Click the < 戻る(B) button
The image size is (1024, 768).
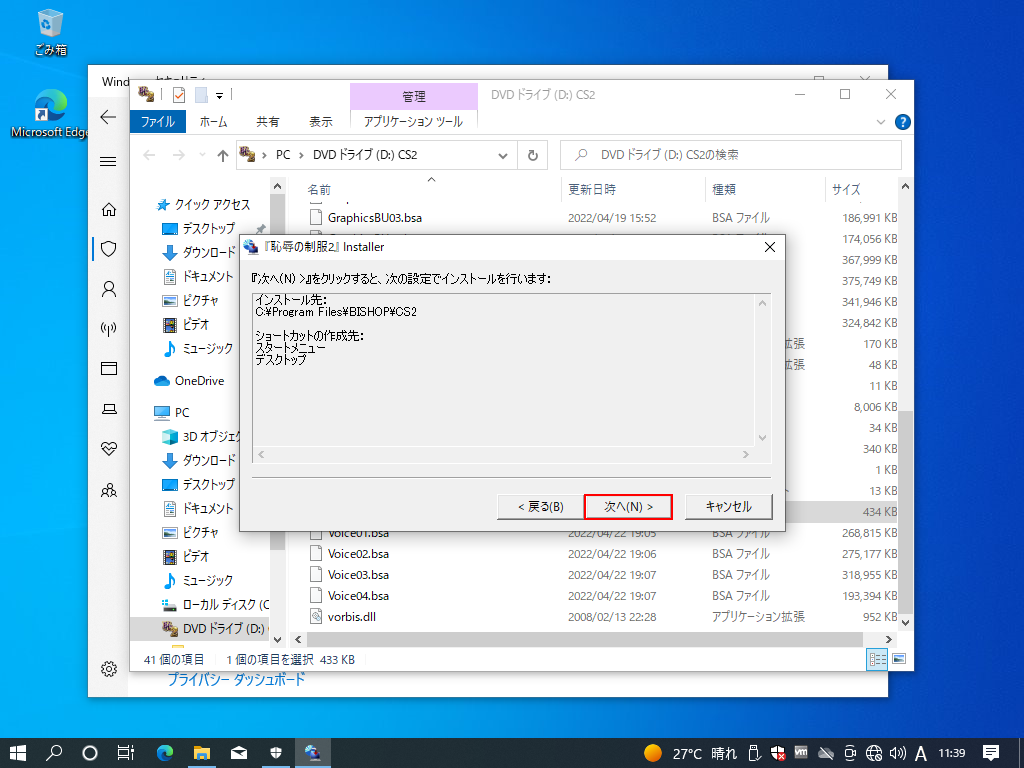(541, 507)
